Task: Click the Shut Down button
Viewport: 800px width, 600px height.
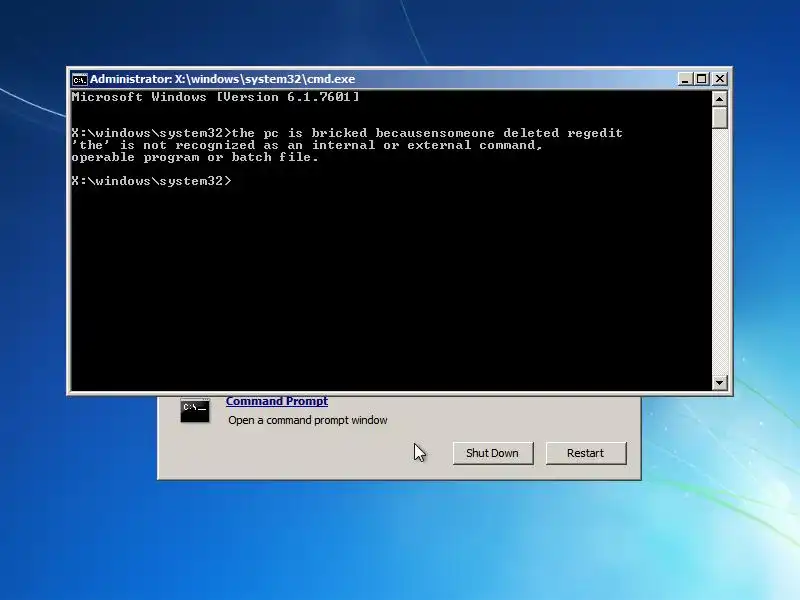Action: (492, 453)
